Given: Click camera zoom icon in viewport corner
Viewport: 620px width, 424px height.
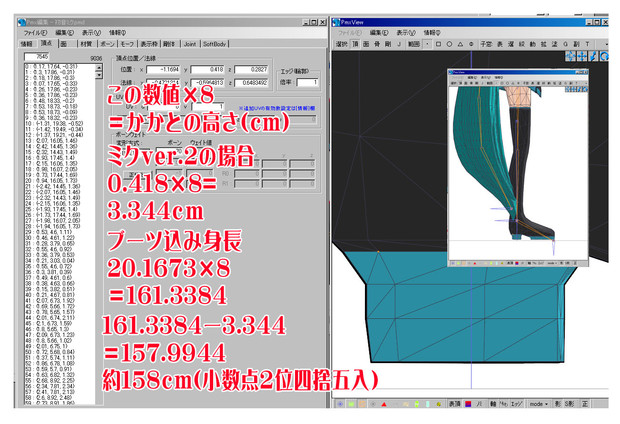Looking at the screenshot, I should pos(593,56).
